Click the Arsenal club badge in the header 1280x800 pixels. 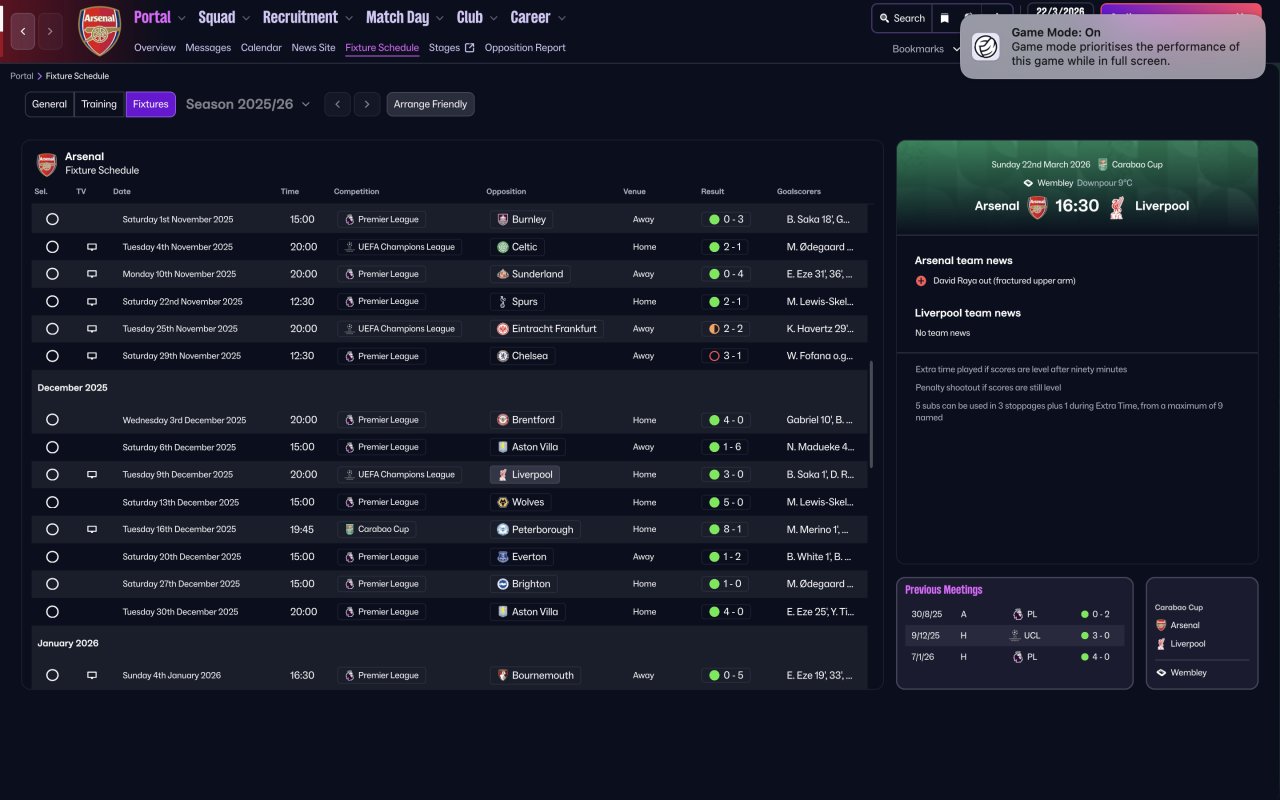pos(99,31)
